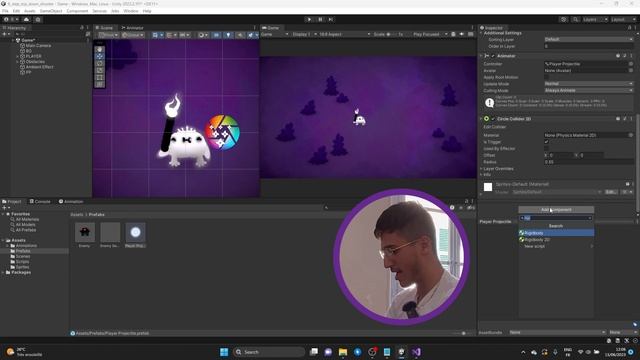Toggle Mute Audio in Game view
Screen dimensions: 640x360
[x=462, y=34]
